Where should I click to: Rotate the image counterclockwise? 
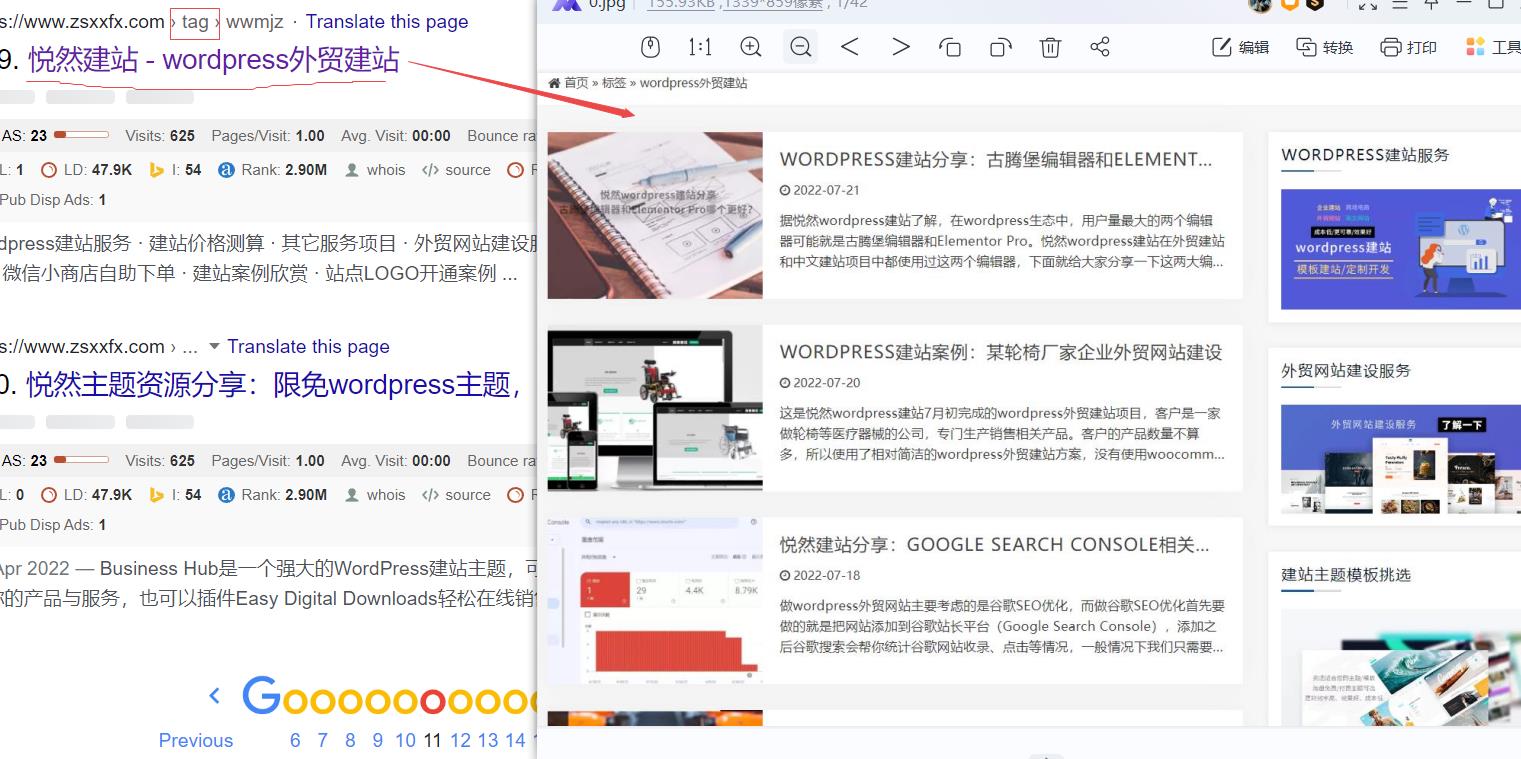pyautogui.click(x=950, y=47)
